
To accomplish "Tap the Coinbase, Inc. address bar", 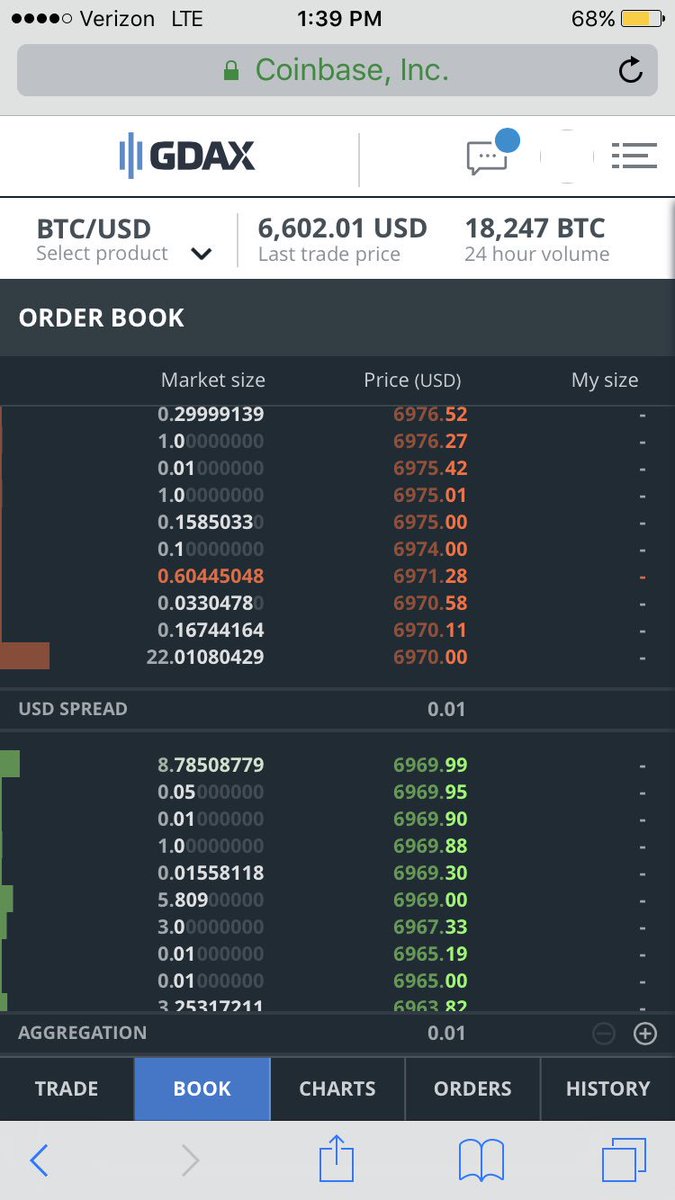I will (x=337, y=70).
